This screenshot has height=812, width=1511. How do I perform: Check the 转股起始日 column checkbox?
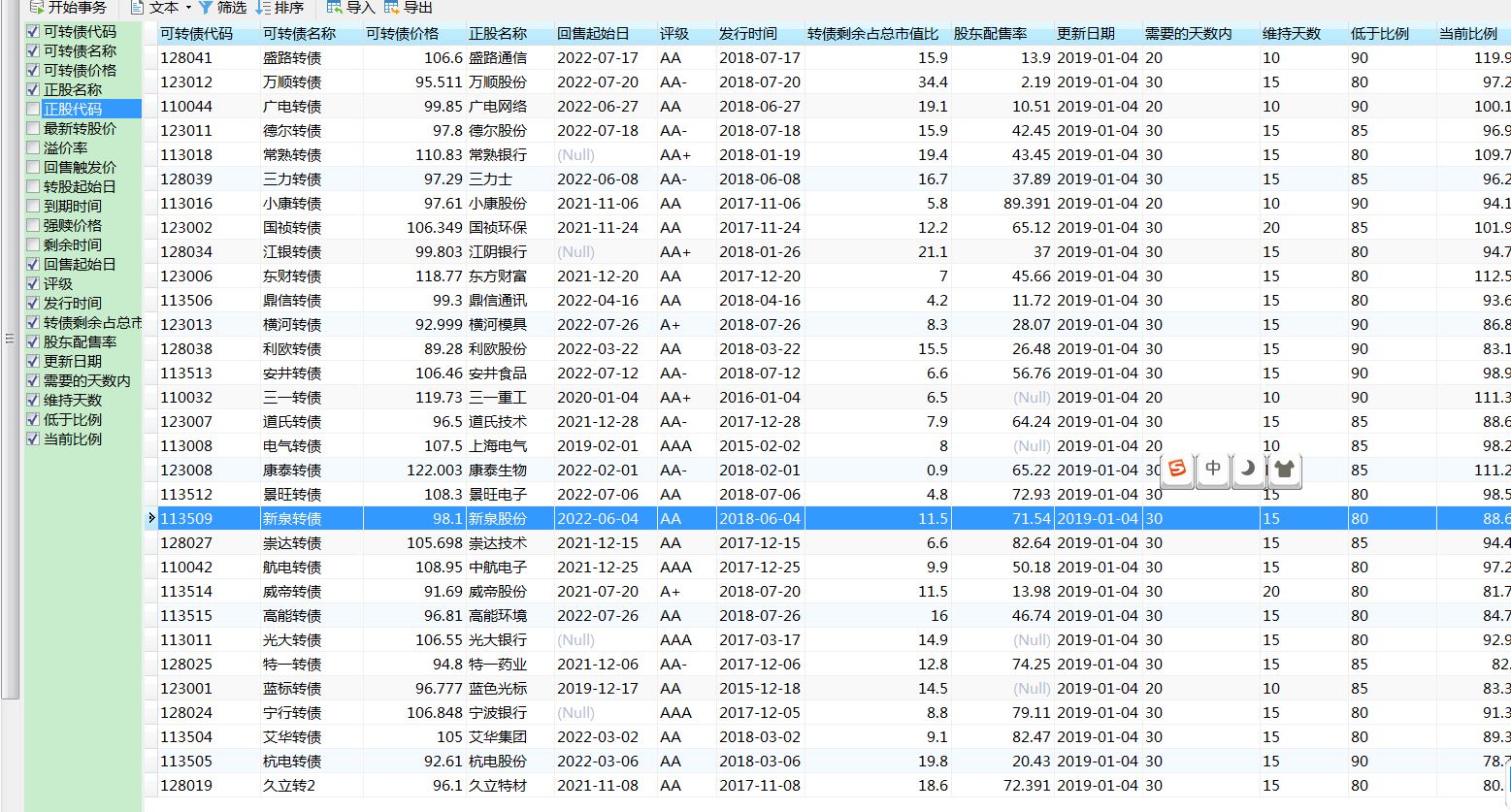pos(34,186)
